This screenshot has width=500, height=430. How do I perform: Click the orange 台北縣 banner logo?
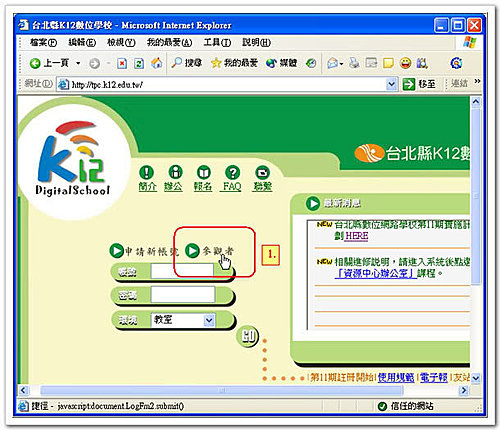click(369, 153)
